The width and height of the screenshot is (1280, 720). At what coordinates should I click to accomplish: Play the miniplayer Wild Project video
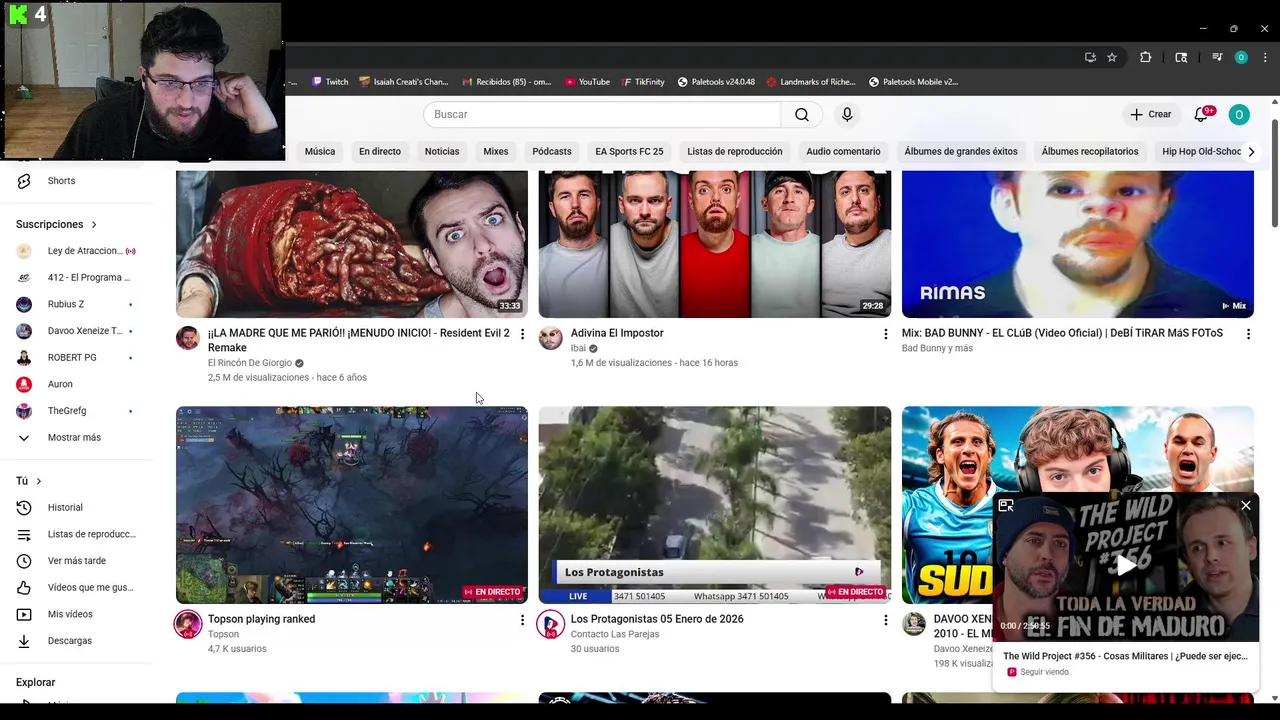click(1126, 566)
